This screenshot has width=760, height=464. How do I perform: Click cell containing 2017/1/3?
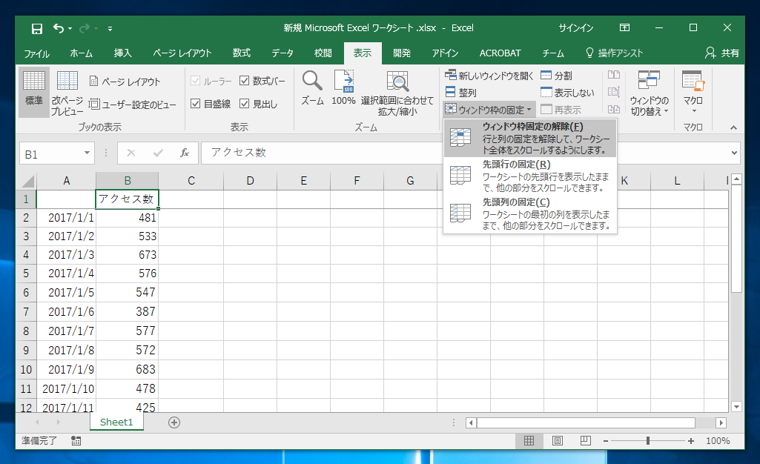(66, 255)
